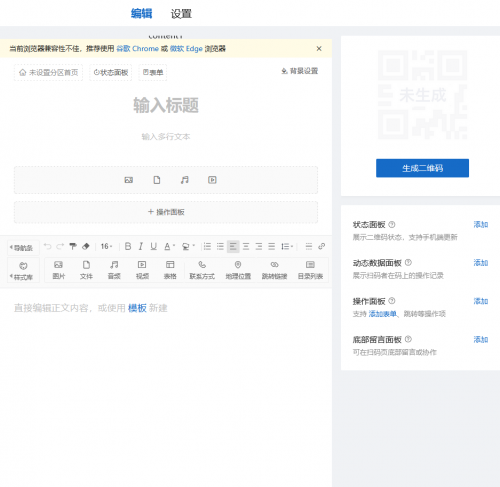Switch to the 编辑 tab
The height and width of the screenshot is (487, 500).
pyautogui.click(x=142, y=13)
